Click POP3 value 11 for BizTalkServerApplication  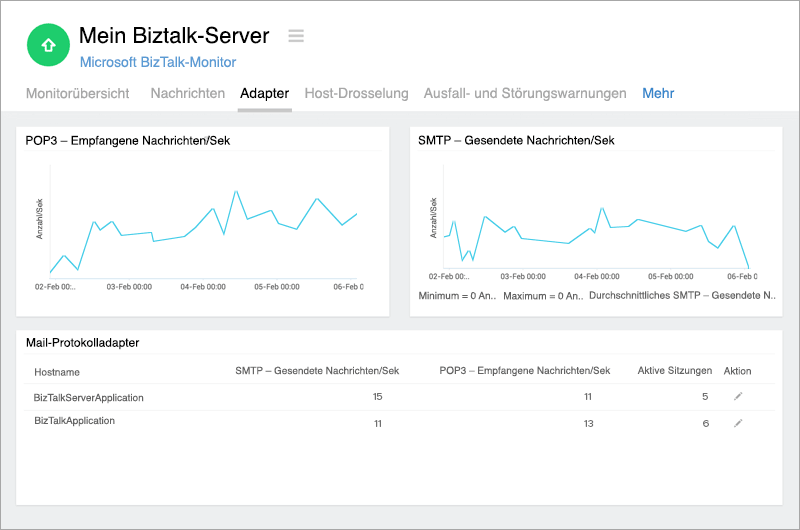pos(588,396)
